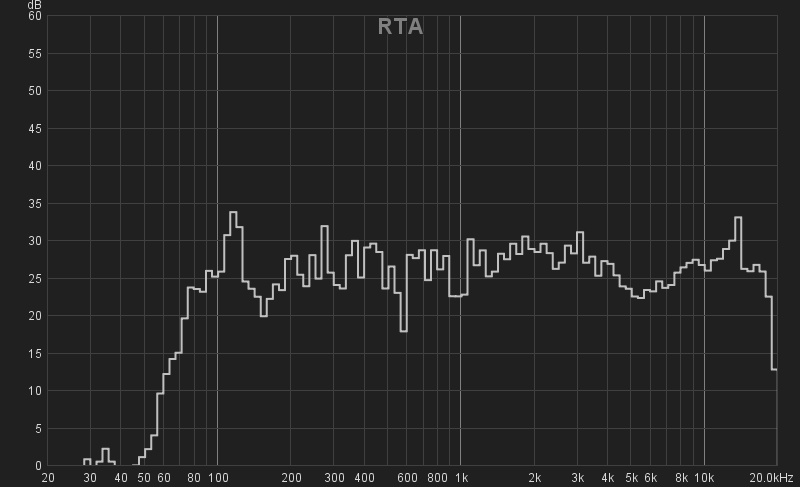Click the RTA peak between 10k and 20kHz
The height and width of the screenshot is (487, 800).
[738, 217]
